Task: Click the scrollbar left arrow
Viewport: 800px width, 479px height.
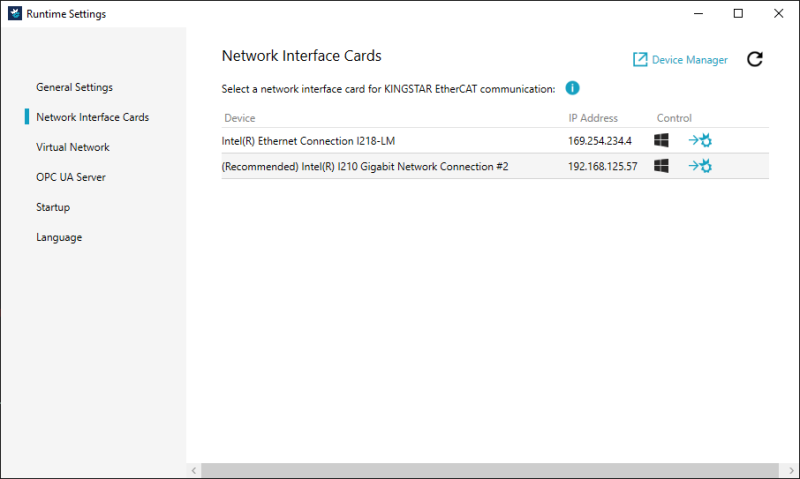Action: 193,470
